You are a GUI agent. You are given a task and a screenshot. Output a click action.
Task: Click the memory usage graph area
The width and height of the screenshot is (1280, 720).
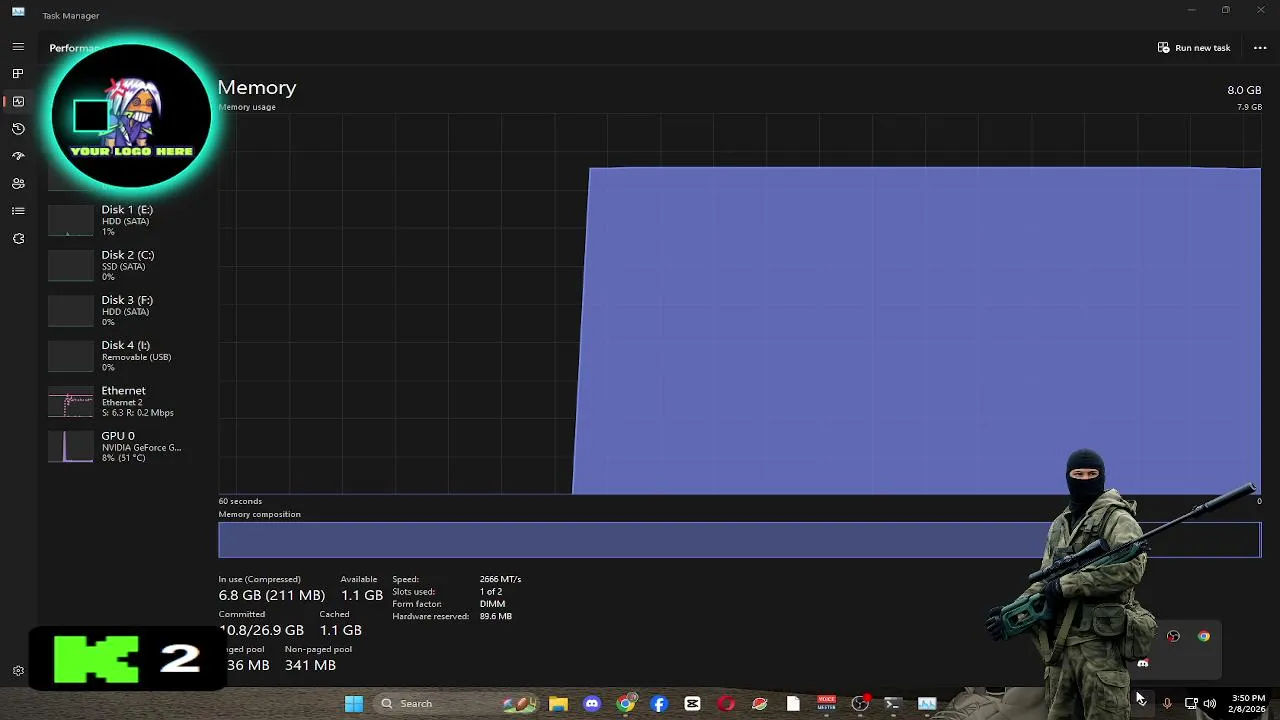(740, 304)
